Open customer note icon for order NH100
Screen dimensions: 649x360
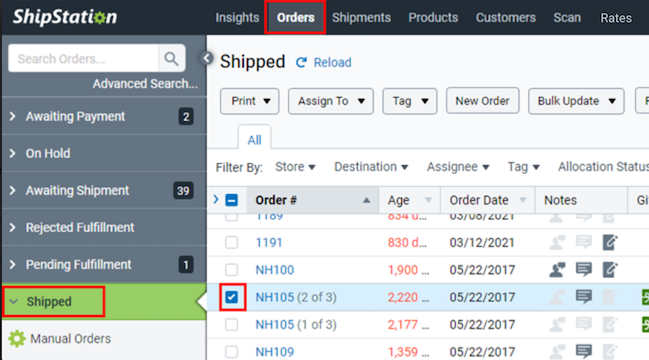[x=557, y=270]
